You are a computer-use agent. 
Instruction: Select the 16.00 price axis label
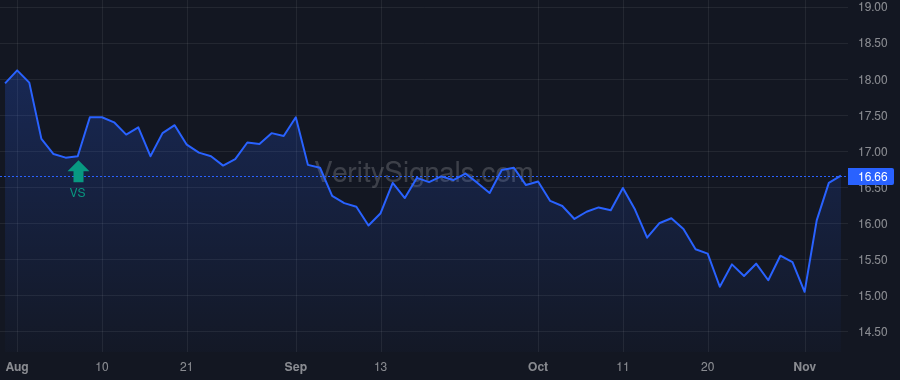[x=872, y=224]
